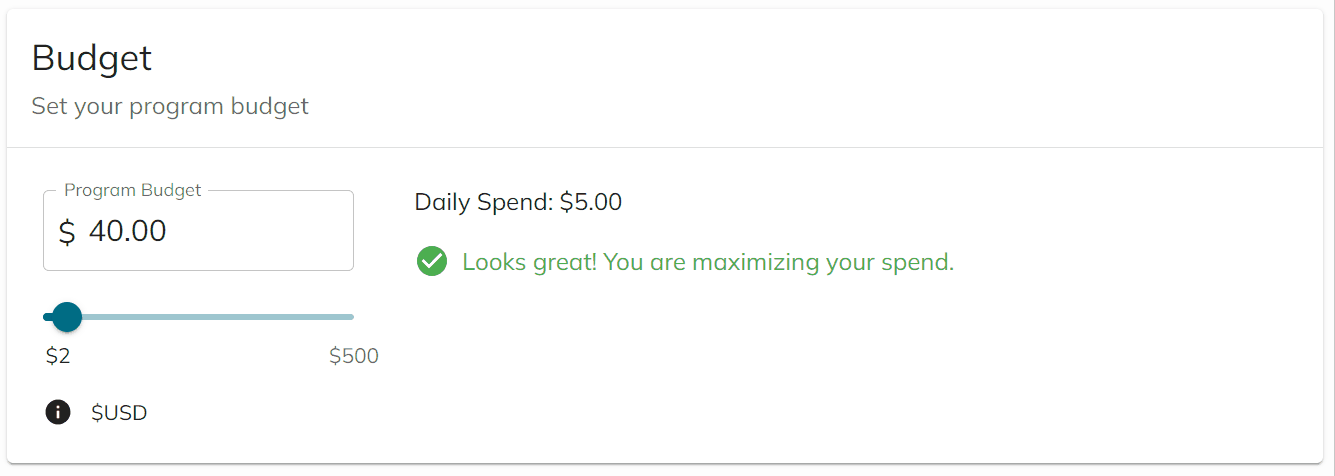Click the Budget heading
This screenshot has width=1335, height=476.
click(x=92, y=58)
